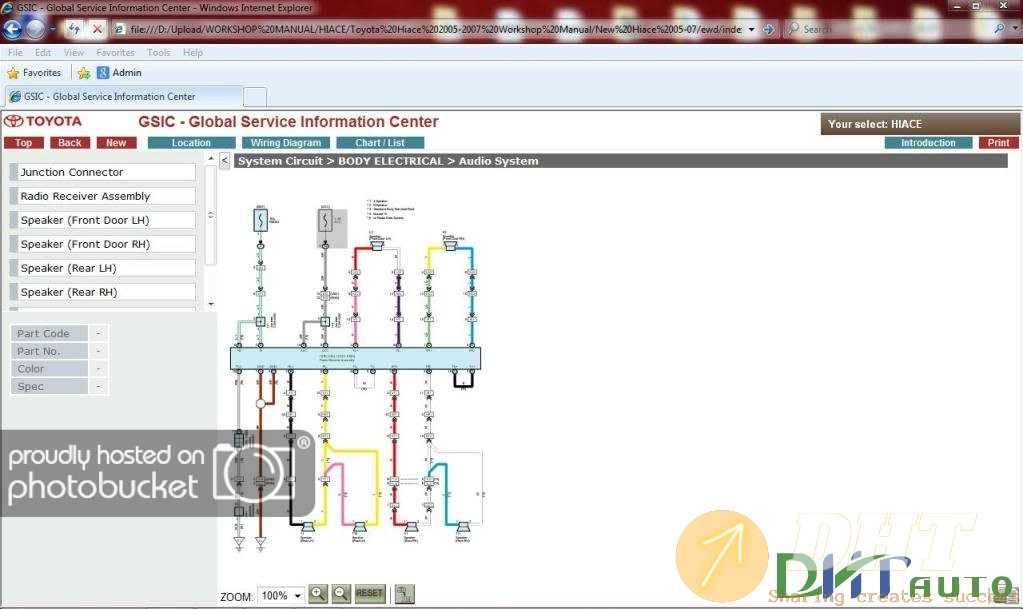
Task: Click the Radio Receiver Assembly block in diagram
Action: (356, 358)
